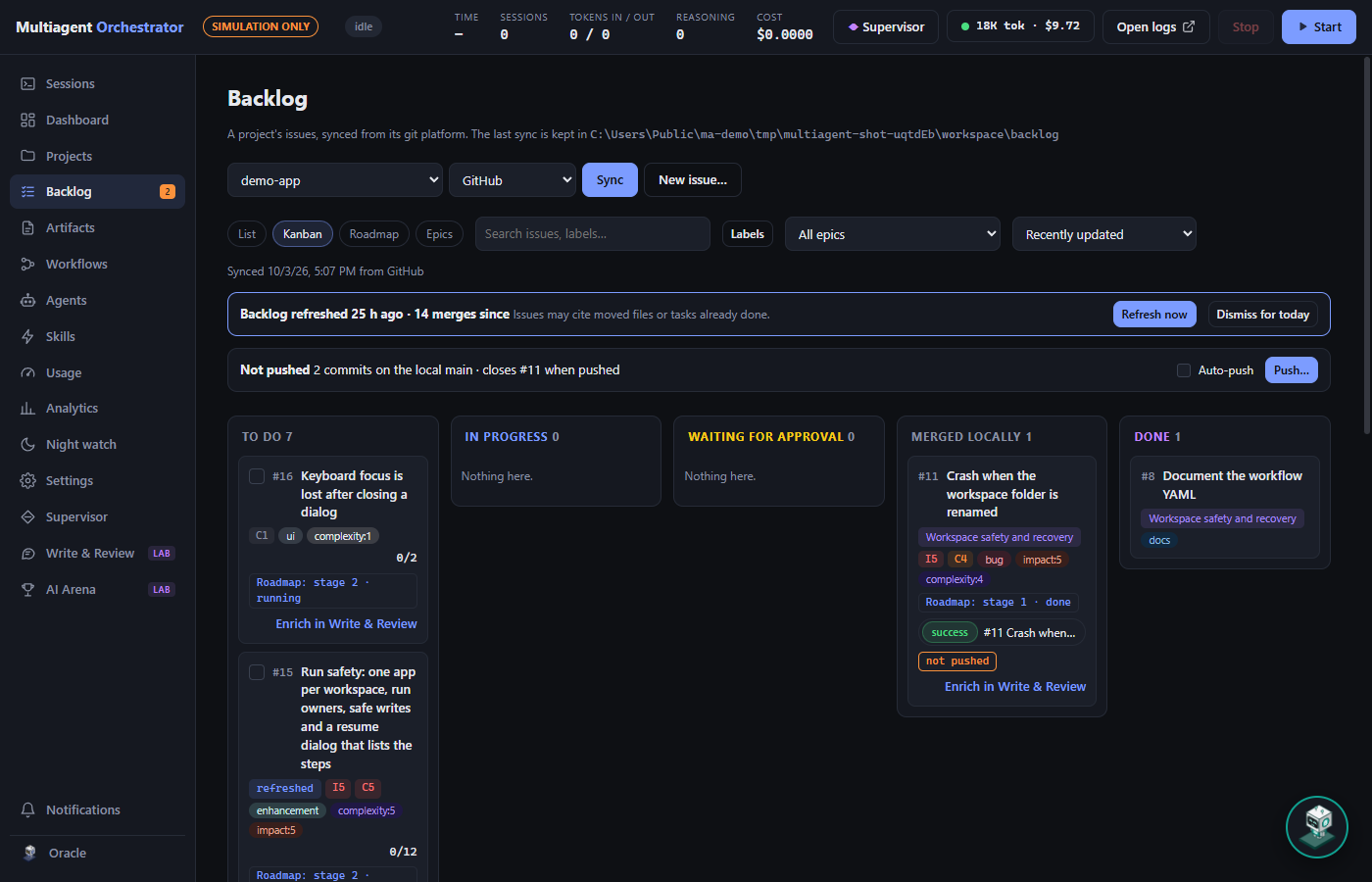Click the Write & Review pencil icon
1372x882 pixels.
pyautogui.click(x=27, y=554)
